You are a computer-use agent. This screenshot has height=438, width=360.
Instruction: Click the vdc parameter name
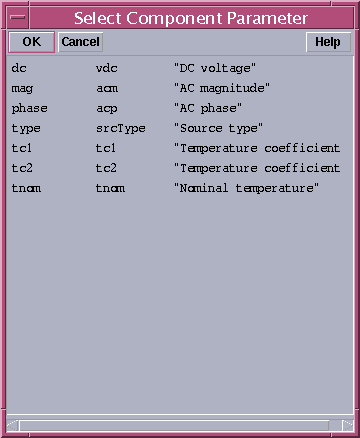click(x=107, y=68)
